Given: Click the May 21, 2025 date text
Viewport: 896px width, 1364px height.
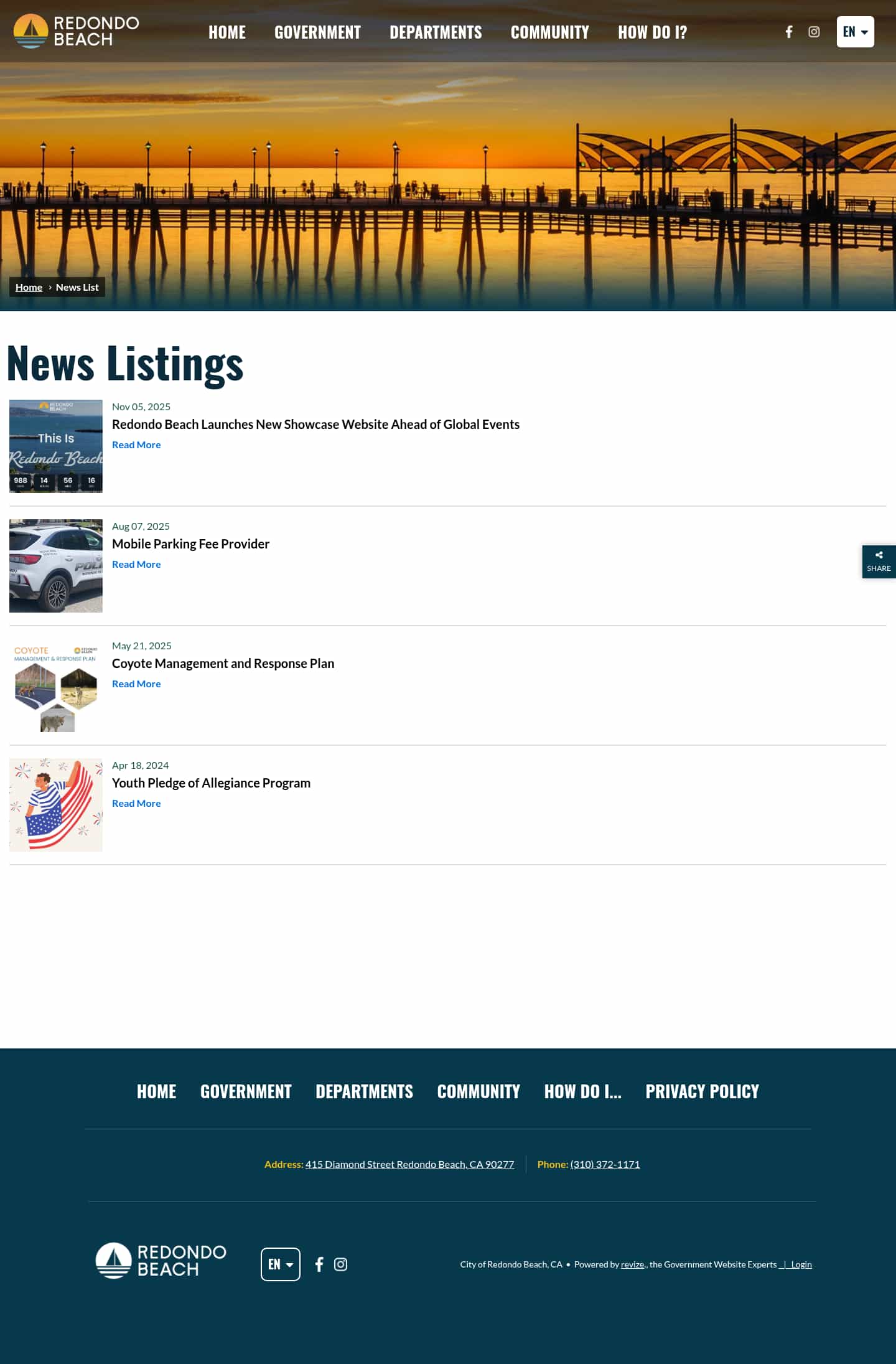Looking at the screenshot, I should tap(142, 646).
